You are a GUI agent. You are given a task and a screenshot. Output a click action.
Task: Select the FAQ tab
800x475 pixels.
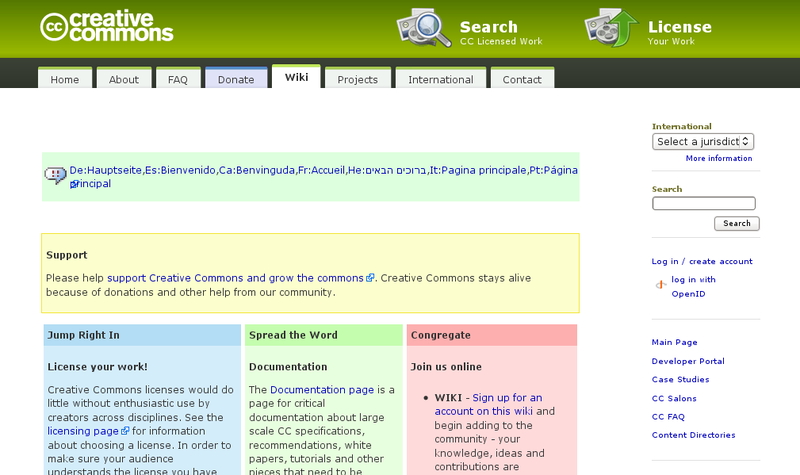pos(177,79)
